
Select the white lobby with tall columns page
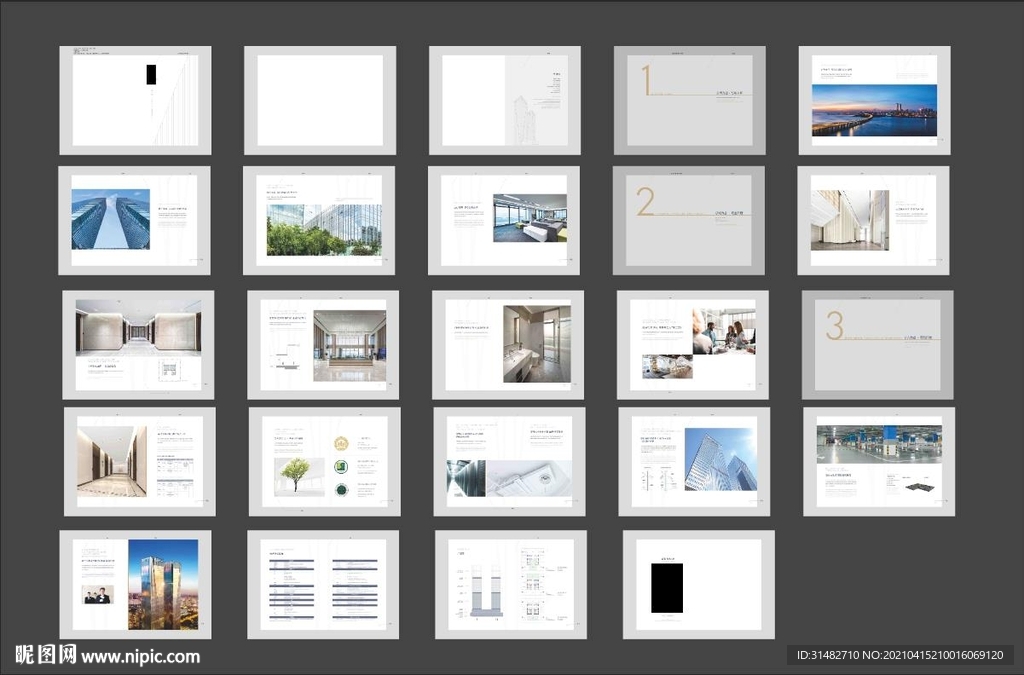coord(873,220)
